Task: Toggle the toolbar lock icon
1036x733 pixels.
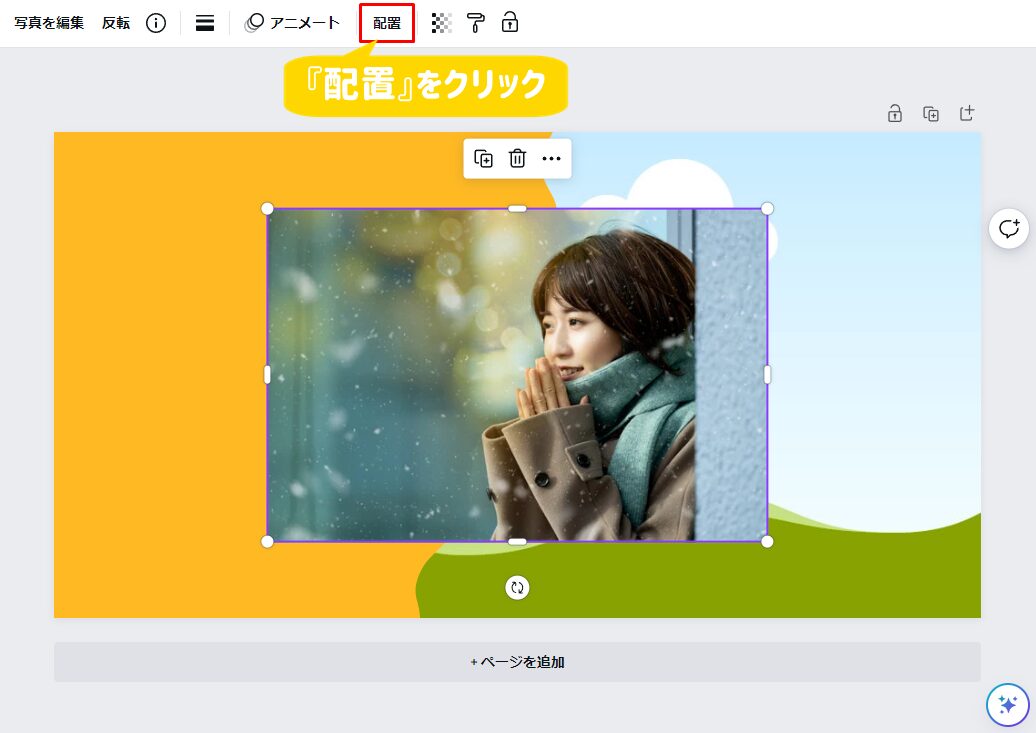Action: pos(509,23)
